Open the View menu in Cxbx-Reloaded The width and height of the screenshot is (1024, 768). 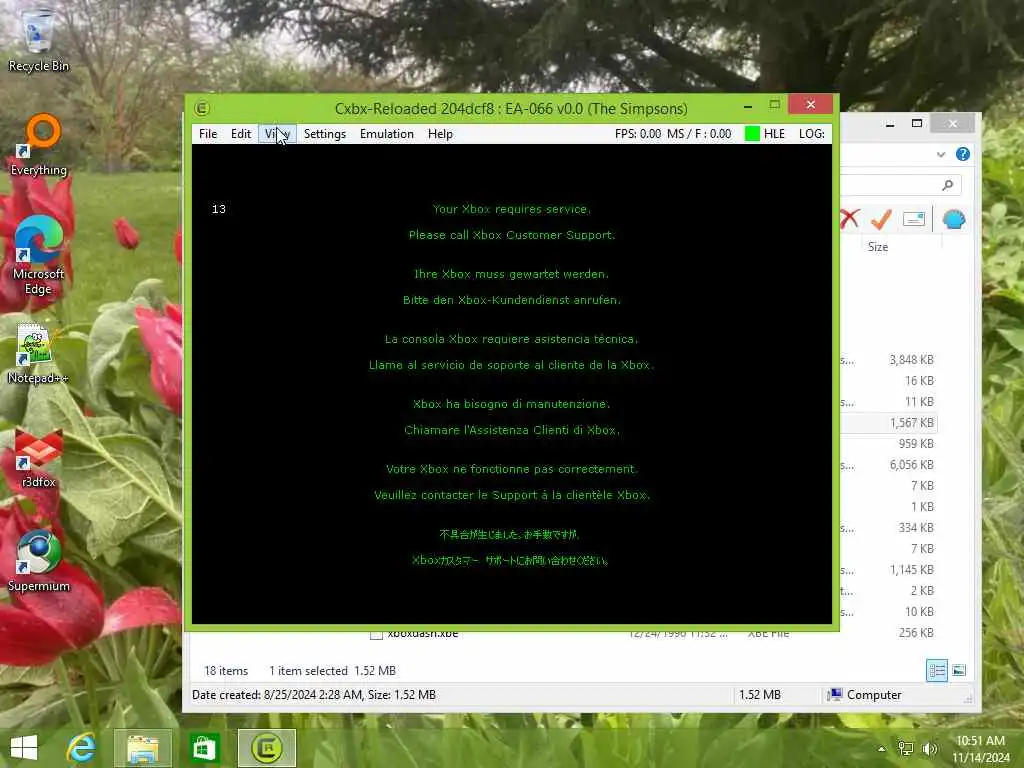click(278, 134)
